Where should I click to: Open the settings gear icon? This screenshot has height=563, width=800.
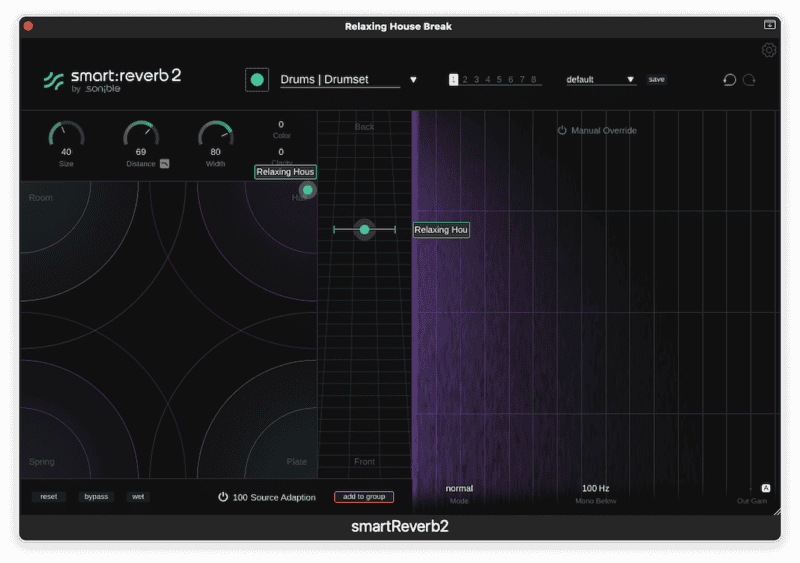[x=769, y=50]
